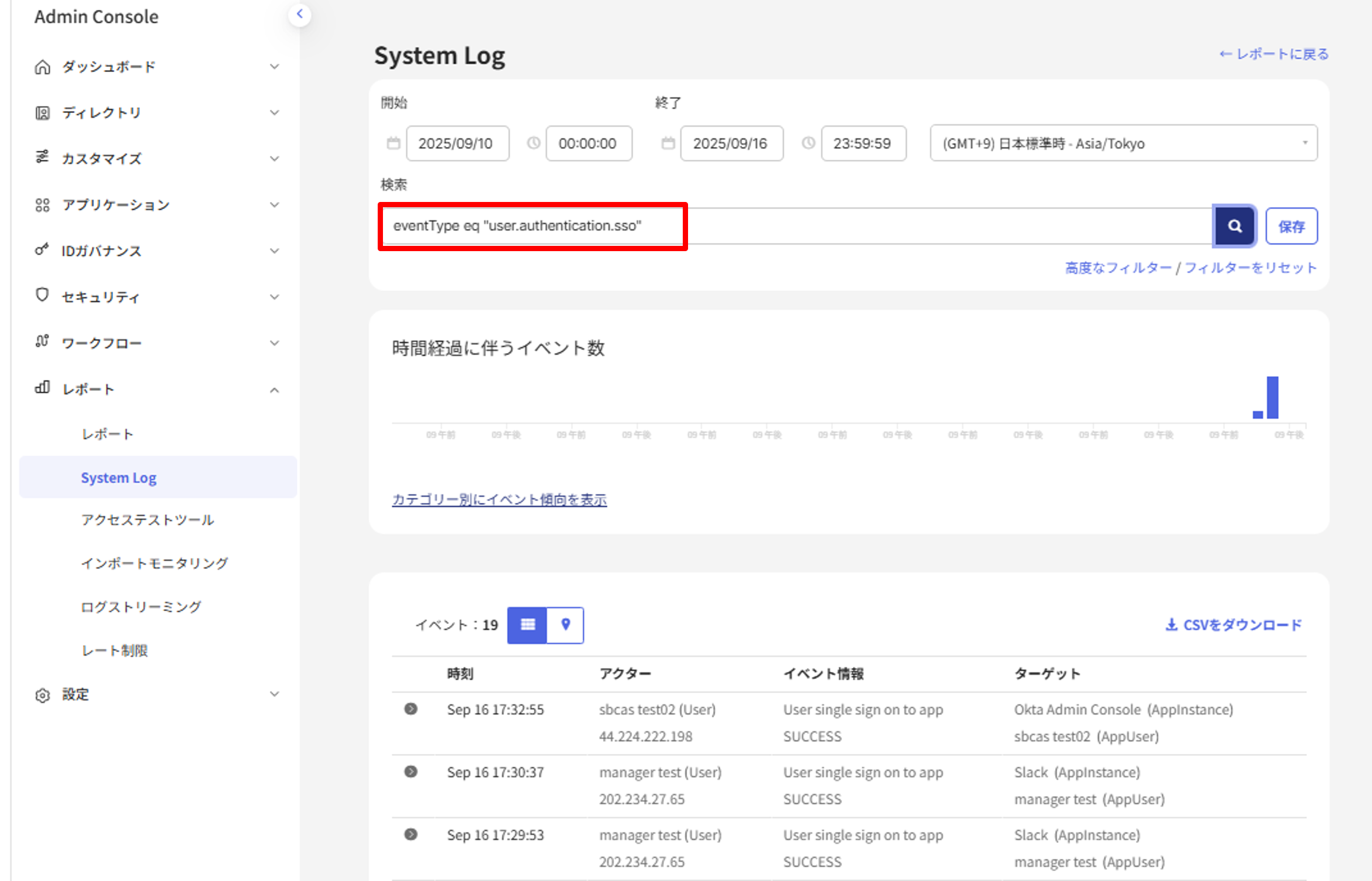Collapse sidebar with the arrow icon

[x=300, y=14]
